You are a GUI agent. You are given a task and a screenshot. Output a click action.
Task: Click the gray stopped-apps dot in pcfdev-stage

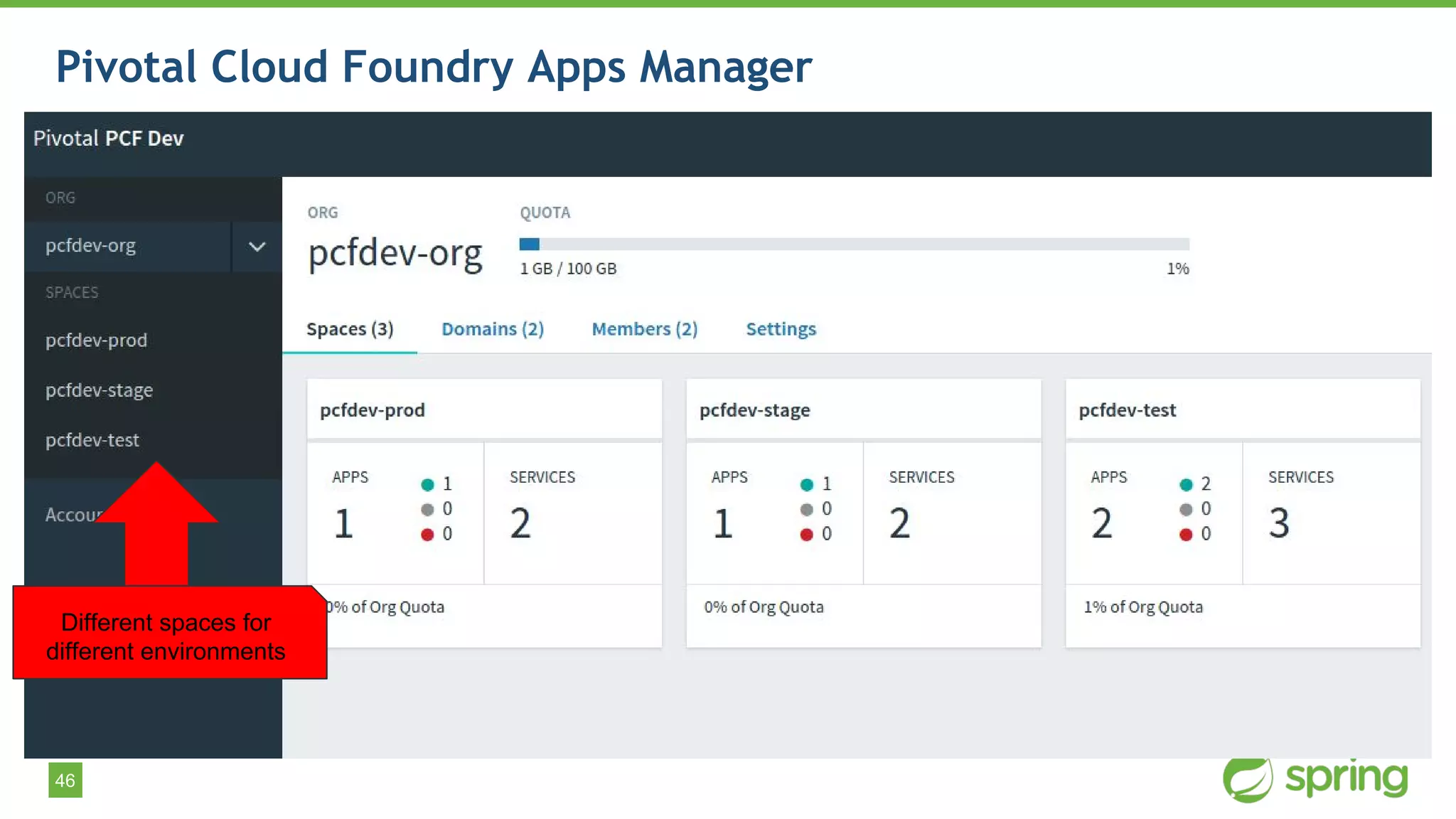point(806,510)
